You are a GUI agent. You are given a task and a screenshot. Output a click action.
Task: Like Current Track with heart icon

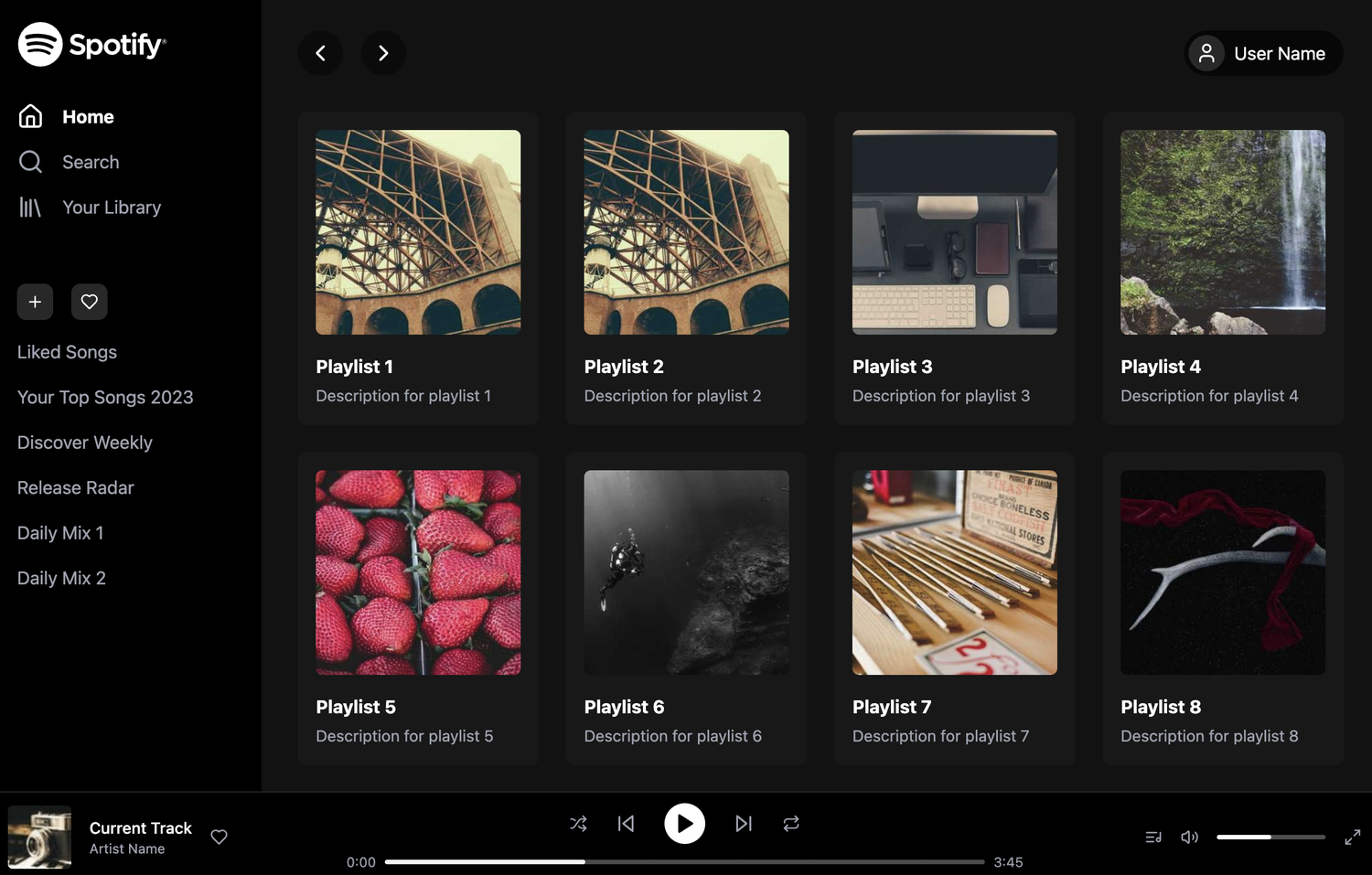coord(219,837)
